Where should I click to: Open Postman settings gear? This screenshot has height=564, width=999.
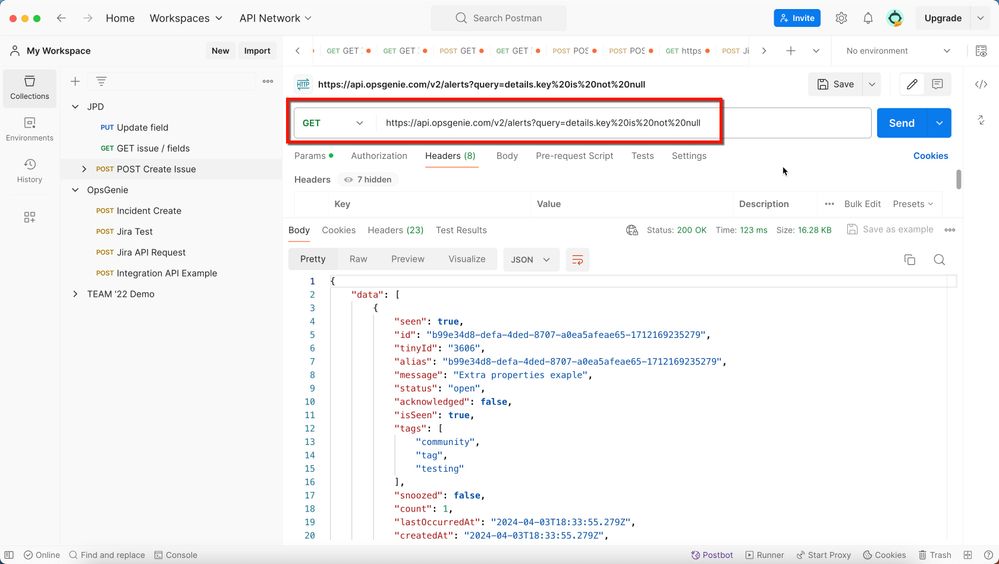[841, 18]
